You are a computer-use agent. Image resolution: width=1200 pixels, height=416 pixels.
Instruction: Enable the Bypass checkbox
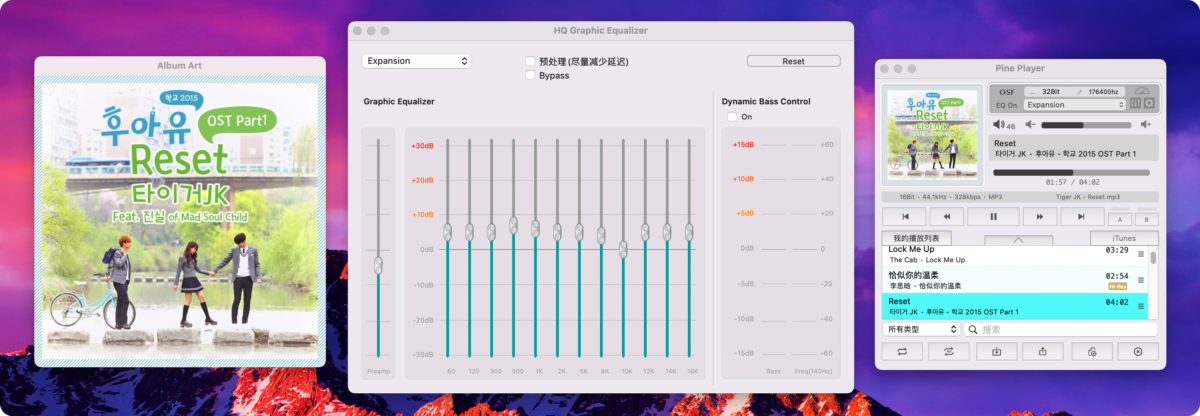[x=531, y=75]
